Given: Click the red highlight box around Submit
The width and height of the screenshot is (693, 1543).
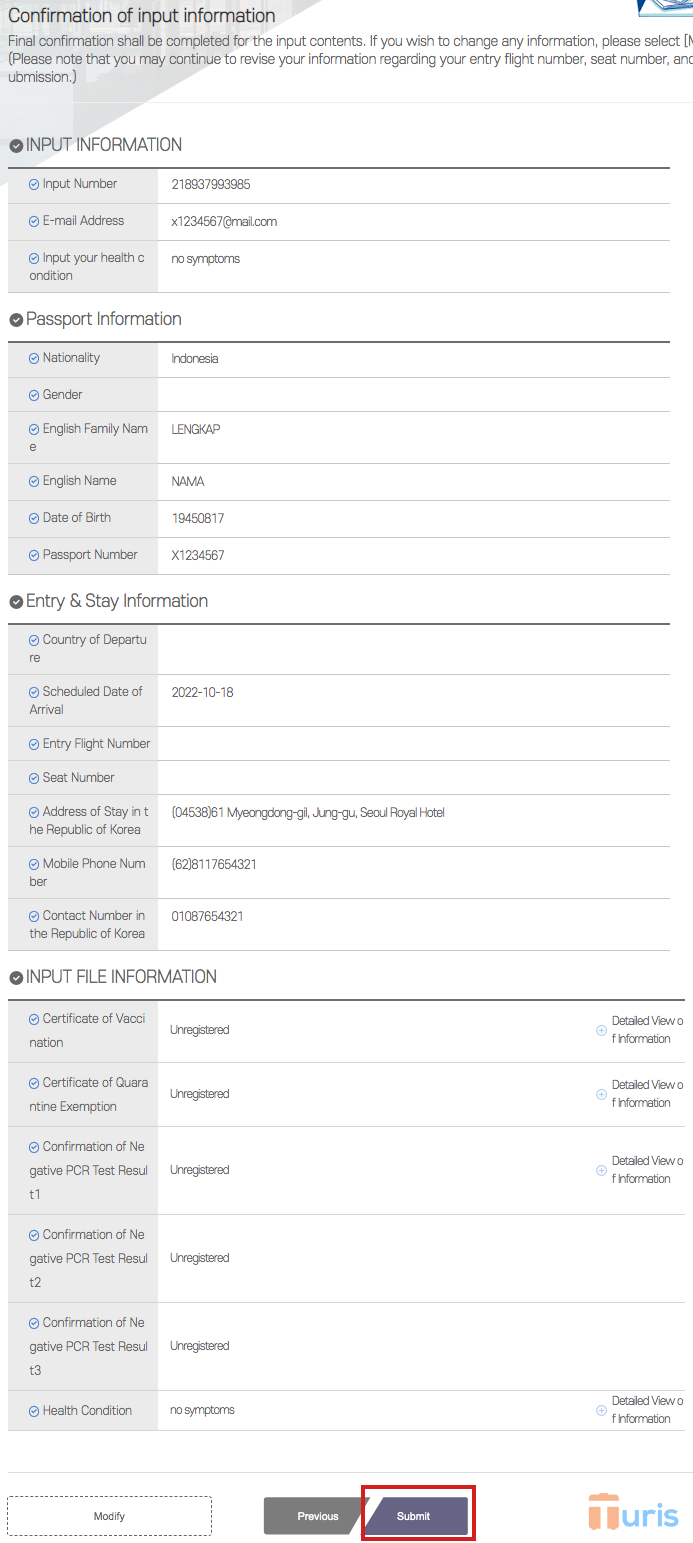Looking at the screenshot, I should coord(417,1513).
